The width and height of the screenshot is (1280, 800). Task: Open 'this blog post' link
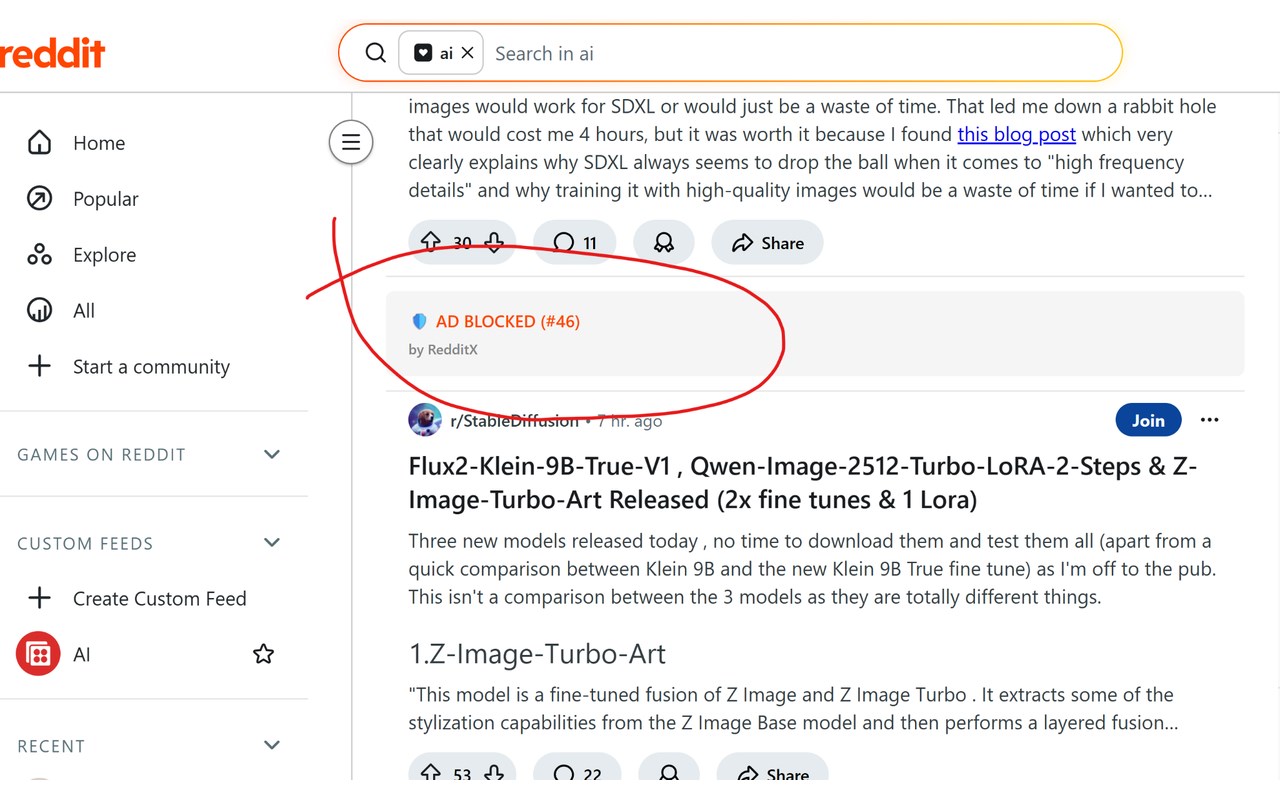(1016, 134)
